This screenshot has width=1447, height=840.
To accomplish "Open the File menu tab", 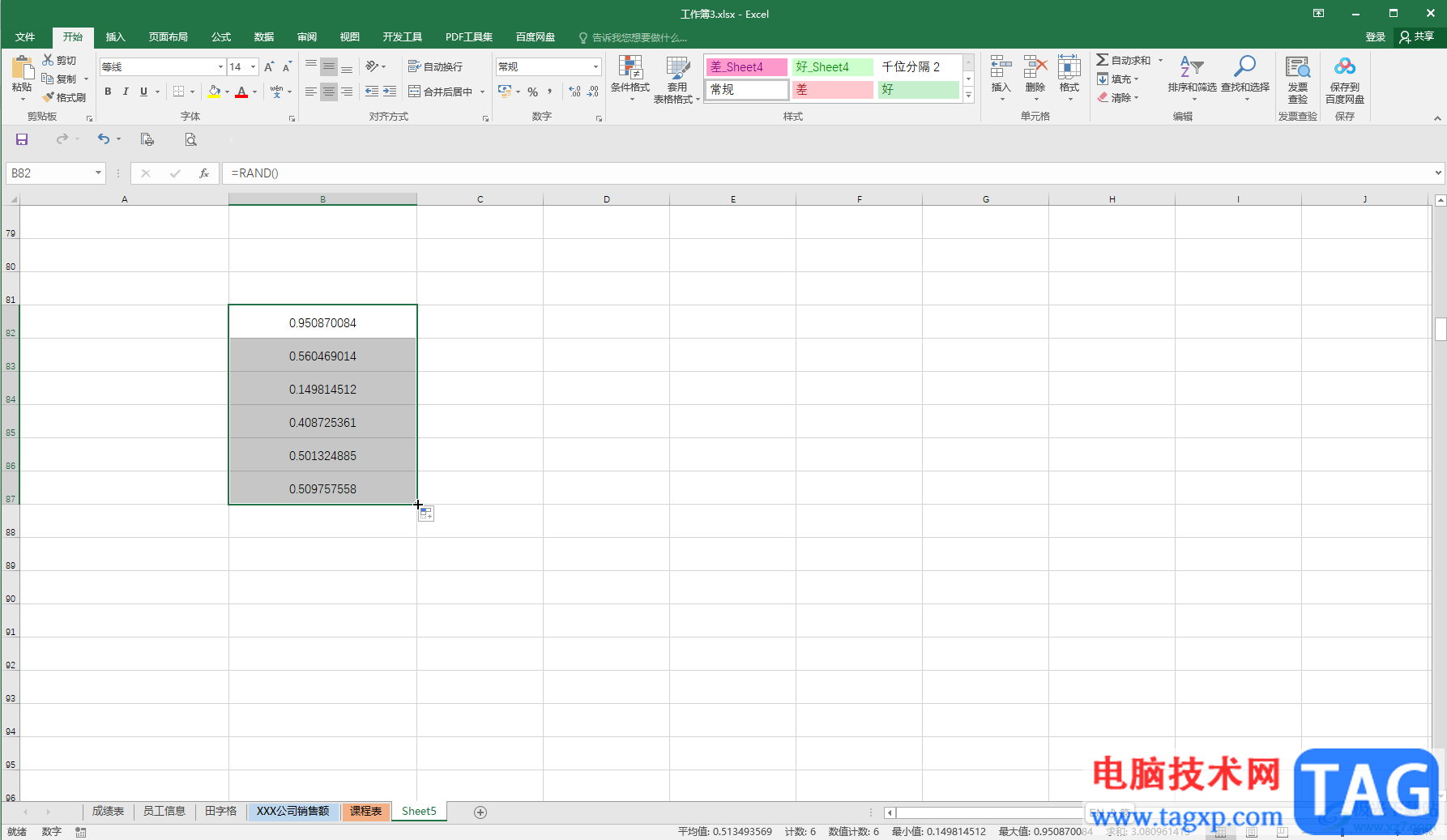I will click(x=25, y=37).
